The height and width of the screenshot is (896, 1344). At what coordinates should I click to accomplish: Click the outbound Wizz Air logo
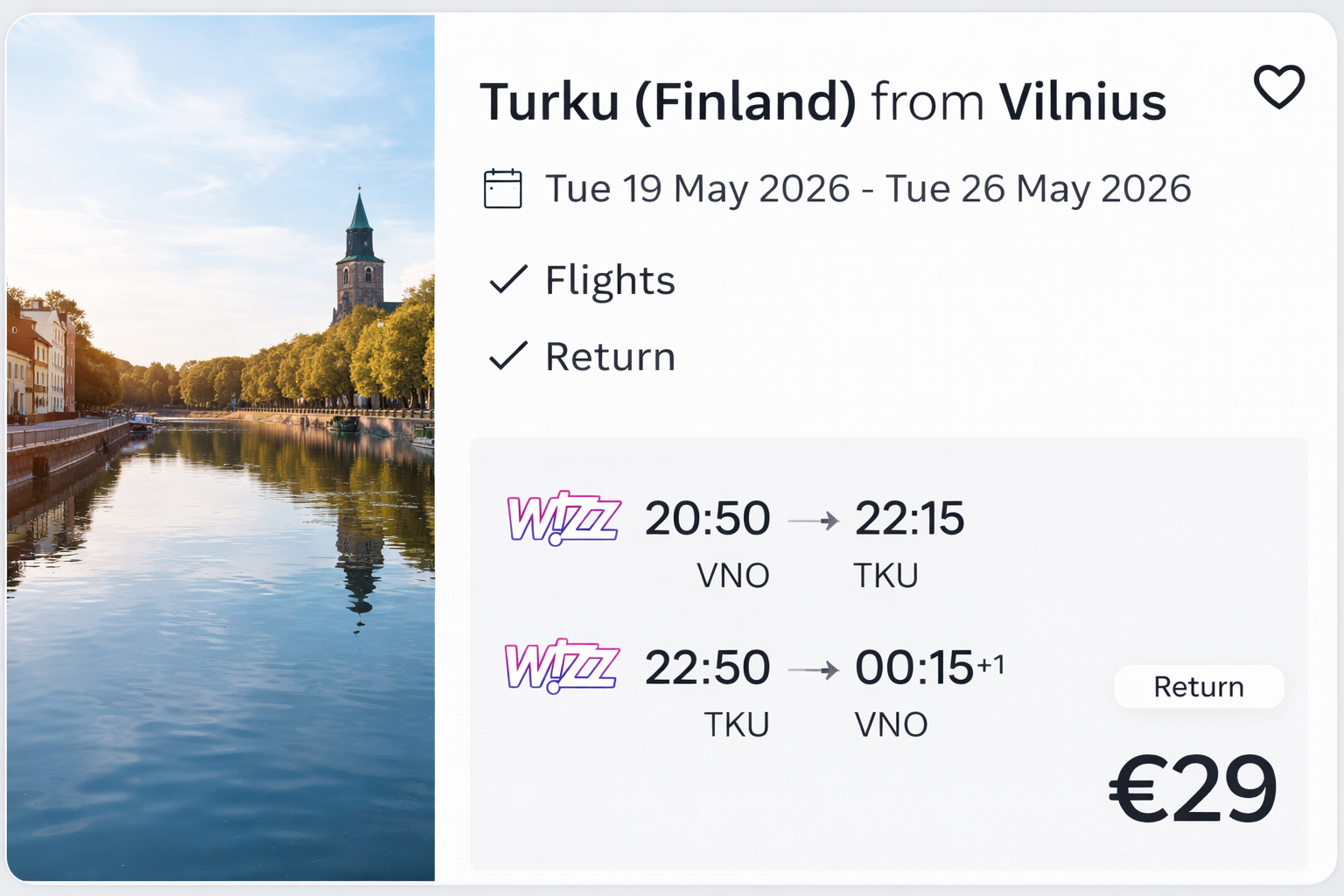click(x=563, y=518)
